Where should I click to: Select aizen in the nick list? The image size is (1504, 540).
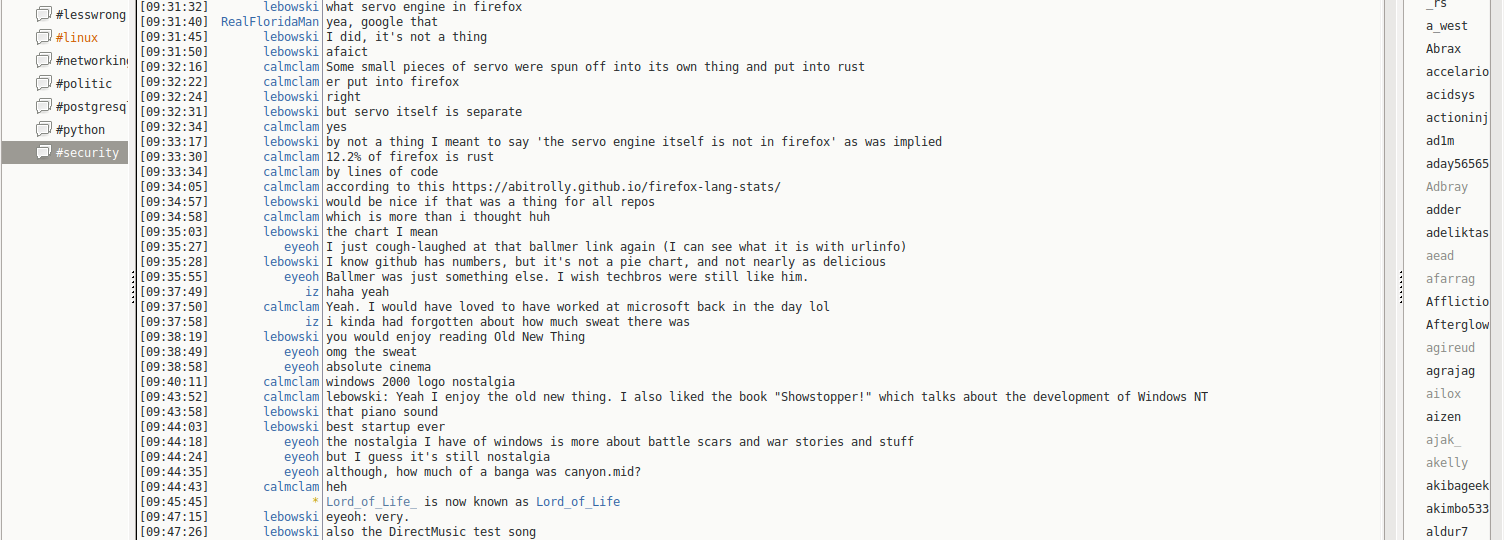click(1443, 417)
